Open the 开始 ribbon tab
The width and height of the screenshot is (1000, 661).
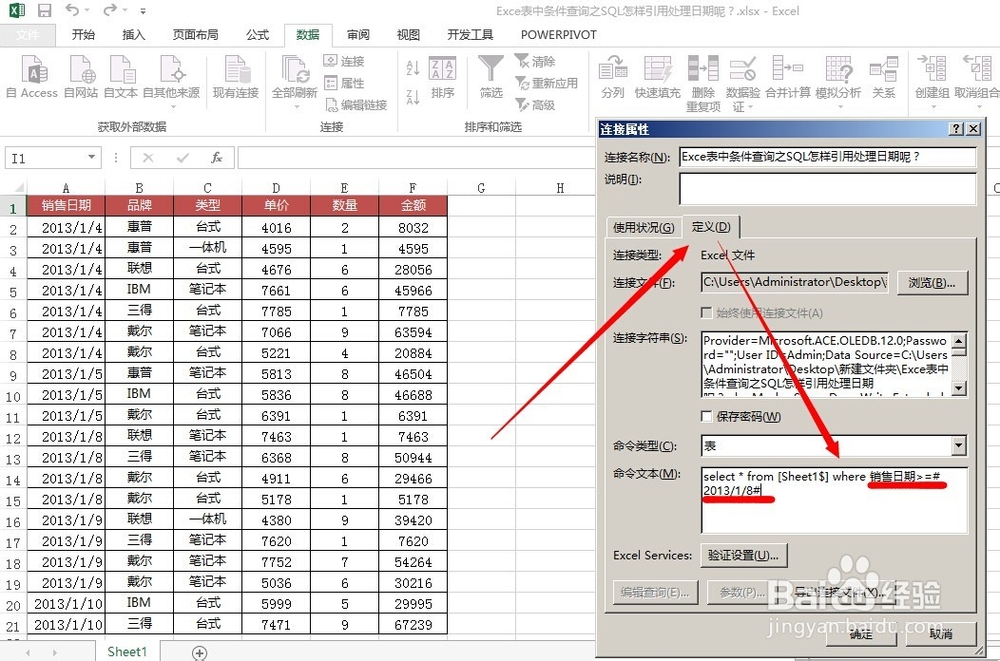coord(83,33)
